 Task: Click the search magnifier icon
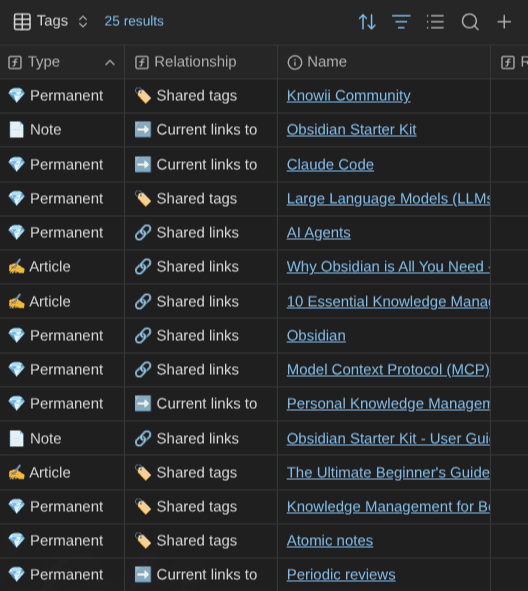[x=470, y=22]
